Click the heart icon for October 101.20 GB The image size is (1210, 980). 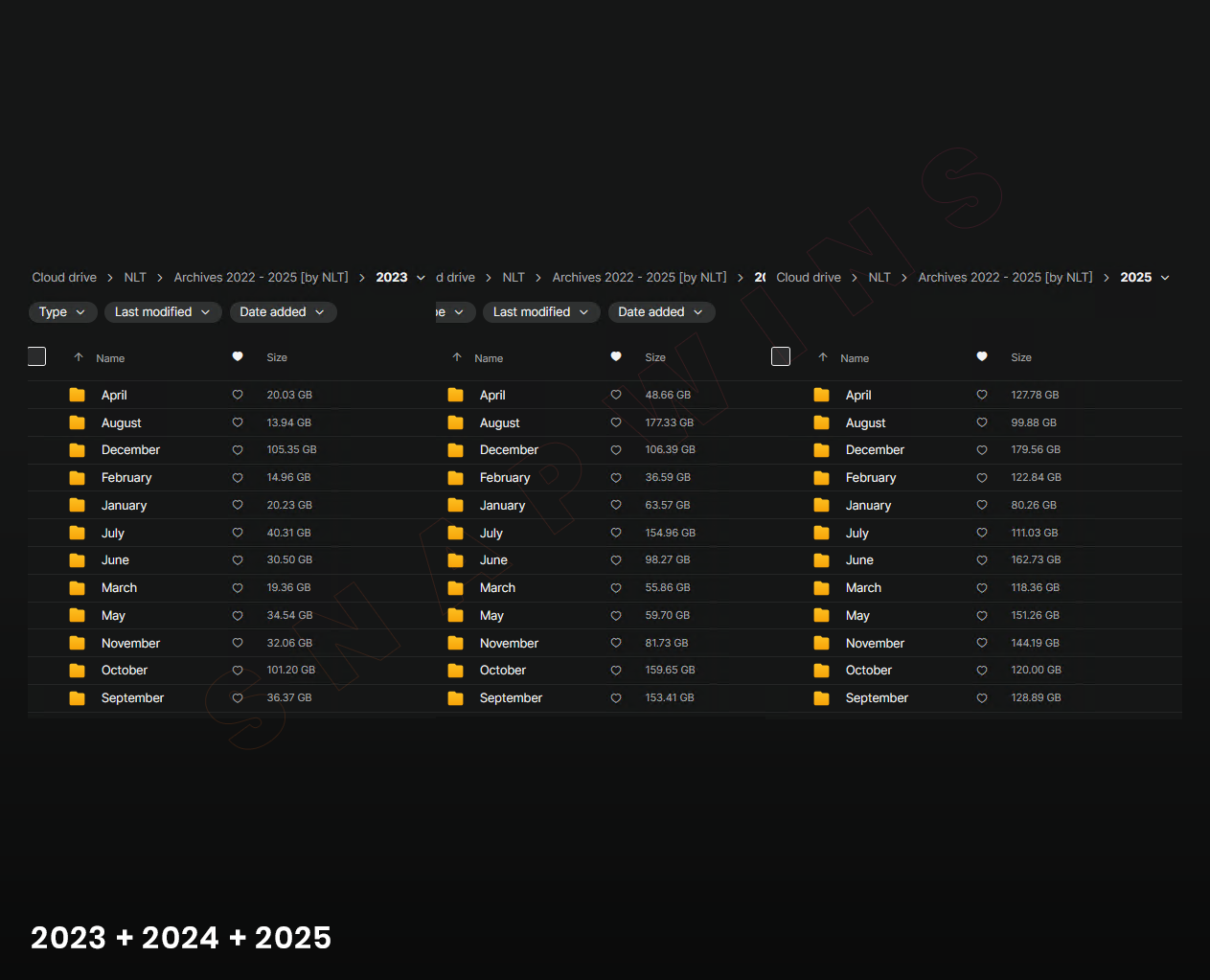tap(238, 671)
